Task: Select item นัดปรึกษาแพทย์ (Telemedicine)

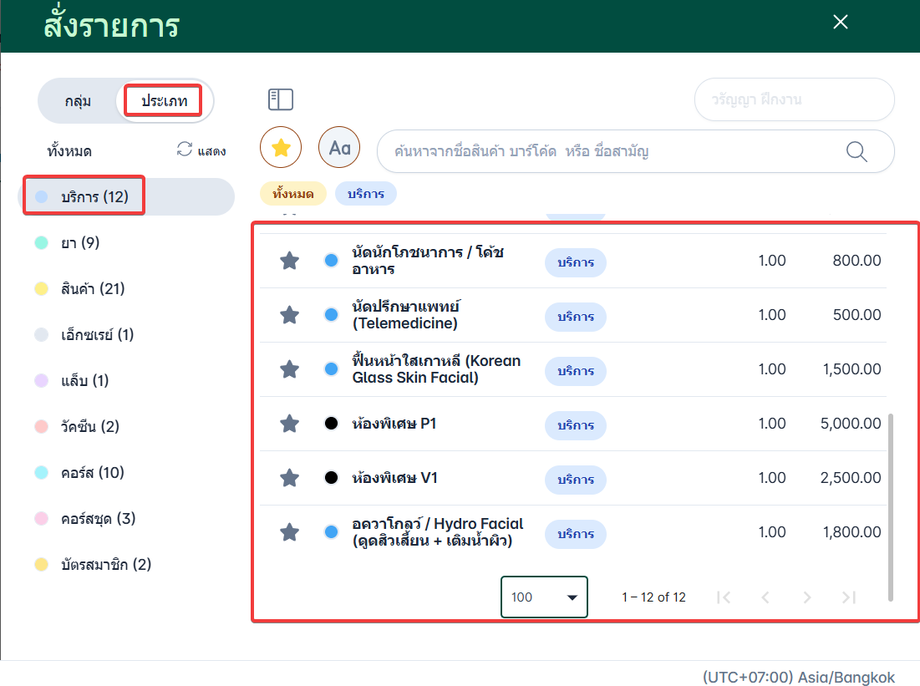Action: [405, 315]
